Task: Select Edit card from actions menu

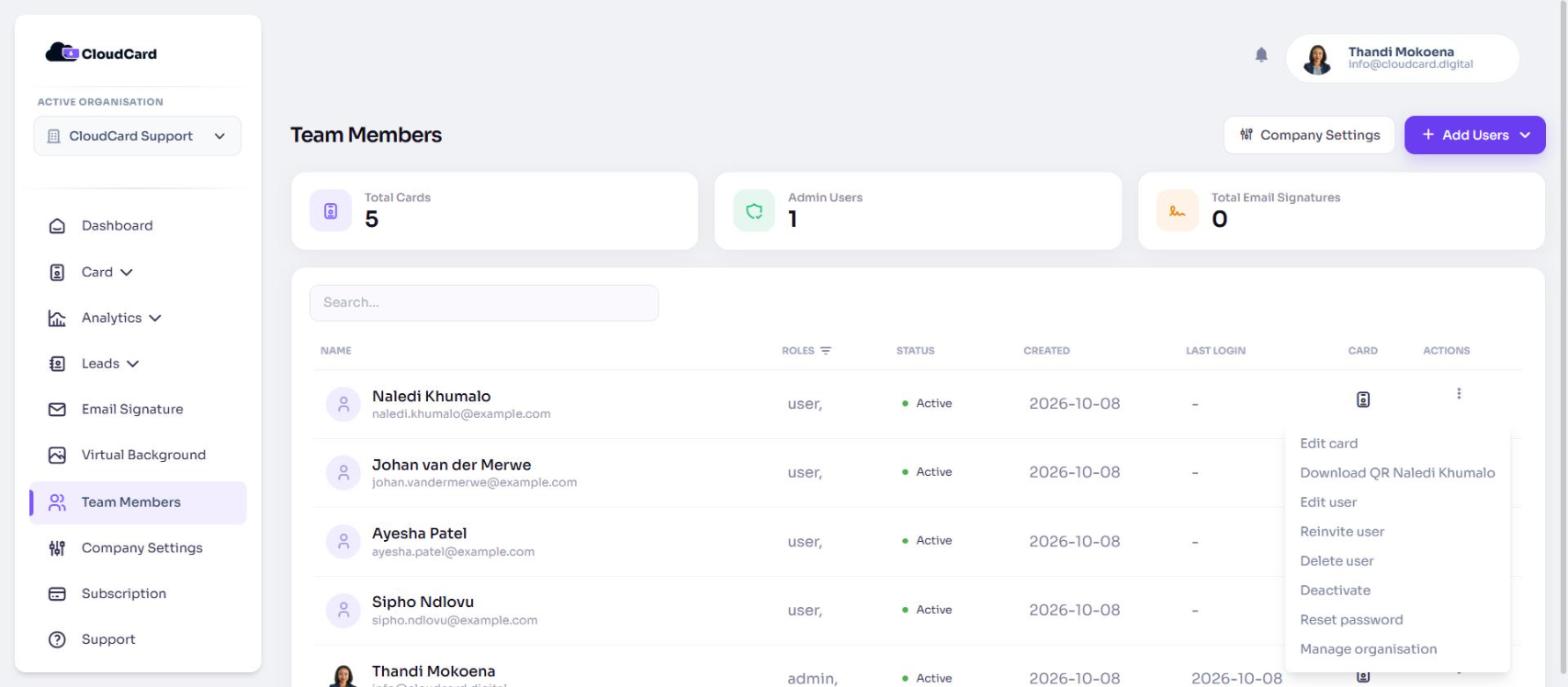Action: pos(1328,444)
